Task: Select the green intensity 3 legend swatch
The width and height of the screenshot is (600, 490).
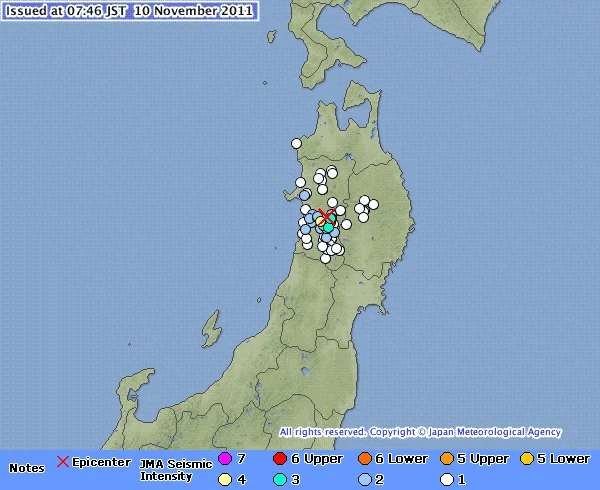Action: coord(280,479)
